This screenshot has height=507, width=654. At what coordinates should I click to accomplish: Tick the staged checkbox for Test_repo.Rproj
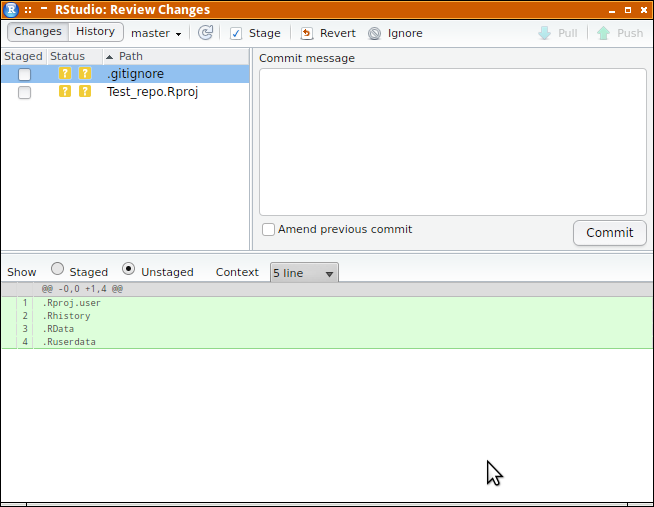24,92
